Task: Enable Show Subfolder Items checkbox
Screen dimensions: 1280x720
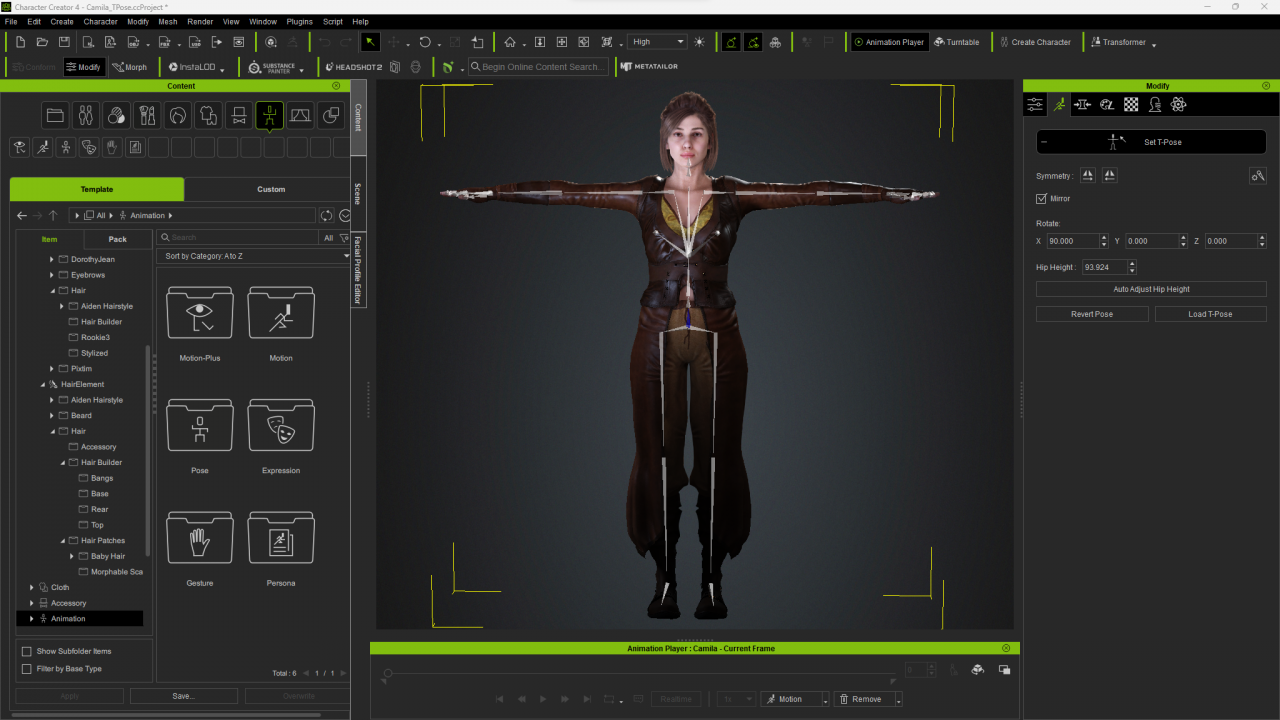Action: [x=27, y=651]
